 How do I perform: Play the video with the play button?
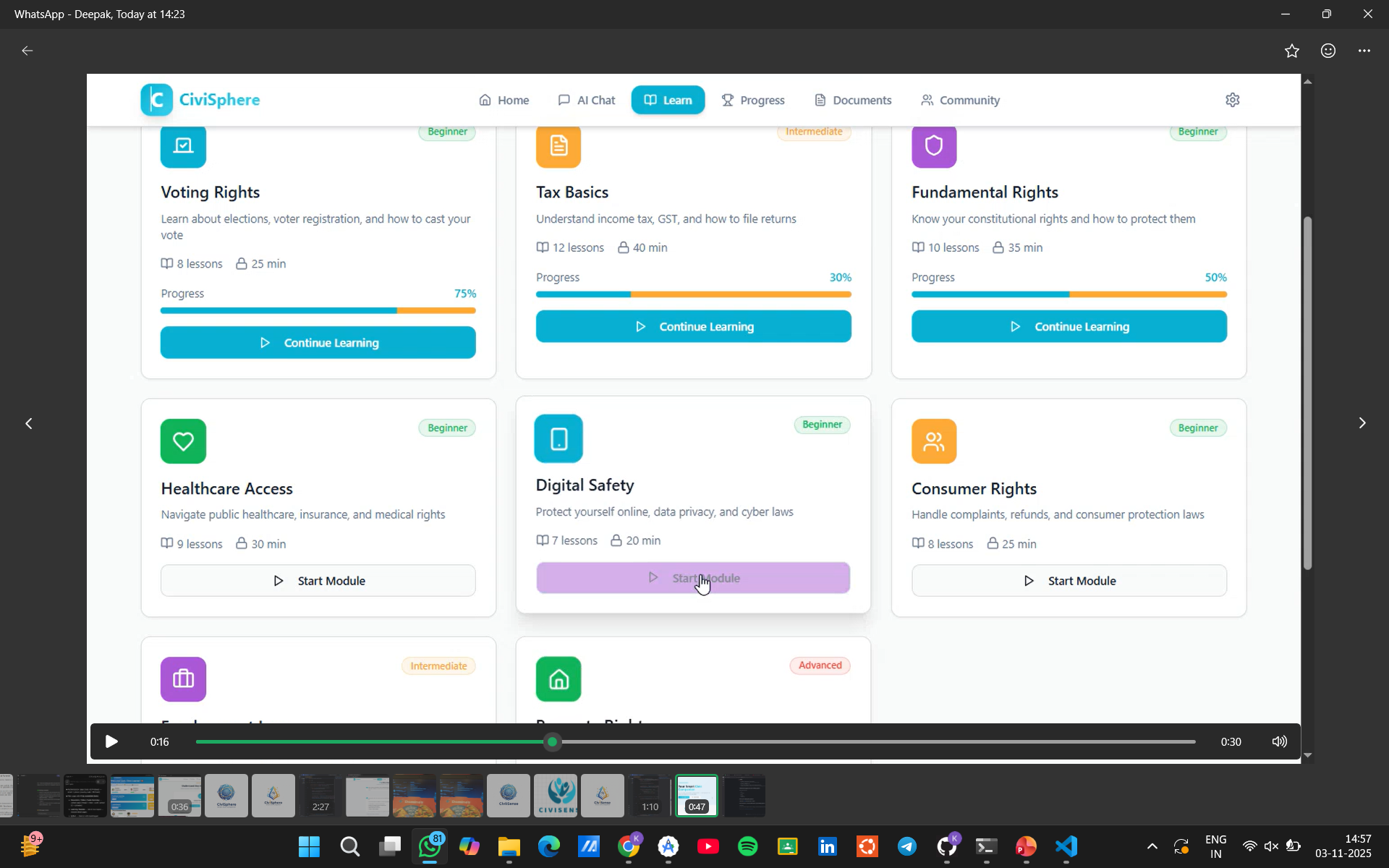point(111,741)
